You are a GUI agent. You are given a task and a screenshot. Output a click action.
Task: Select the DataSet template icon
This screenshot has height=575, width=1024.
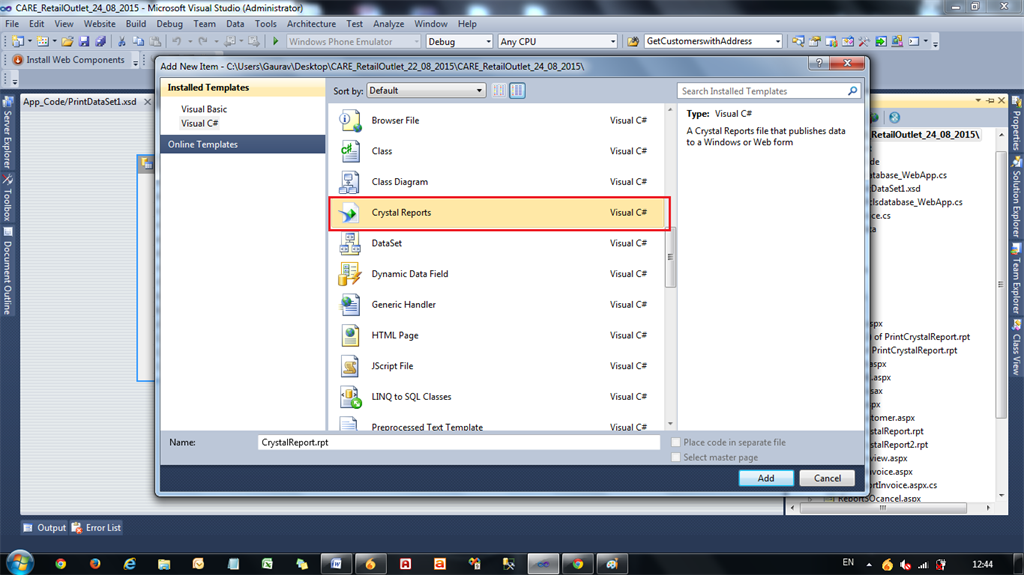click(349, 244)
